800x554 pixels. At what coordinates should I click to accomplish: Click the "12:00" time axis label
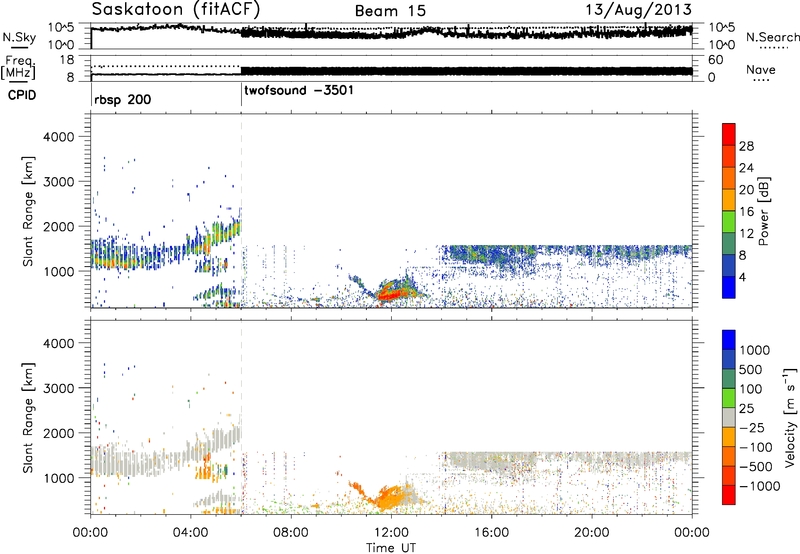[x=391, y=533]
